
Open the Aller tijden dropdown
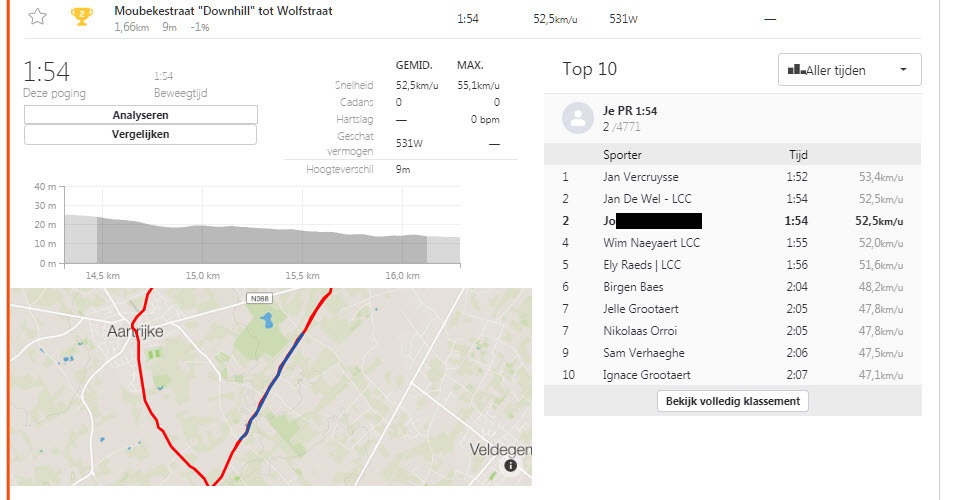coord(849,70)
